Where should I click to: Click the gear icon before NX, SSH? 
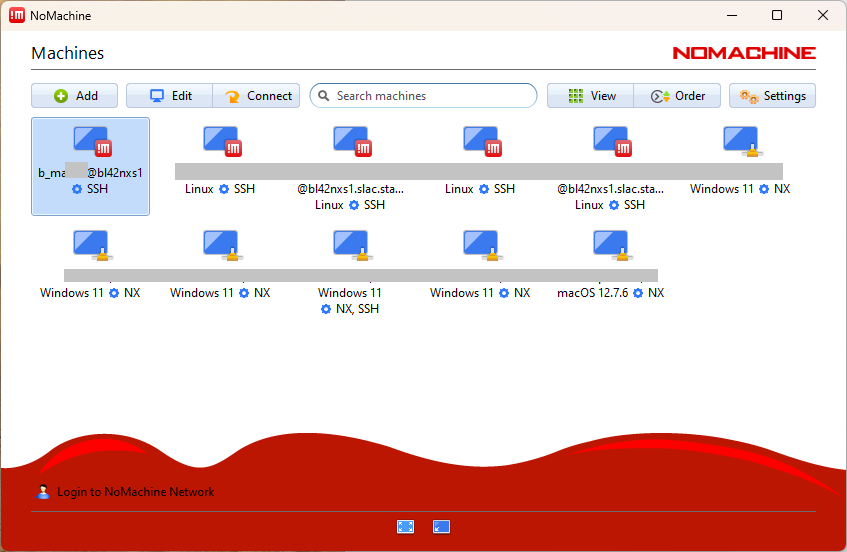(326, 309)
